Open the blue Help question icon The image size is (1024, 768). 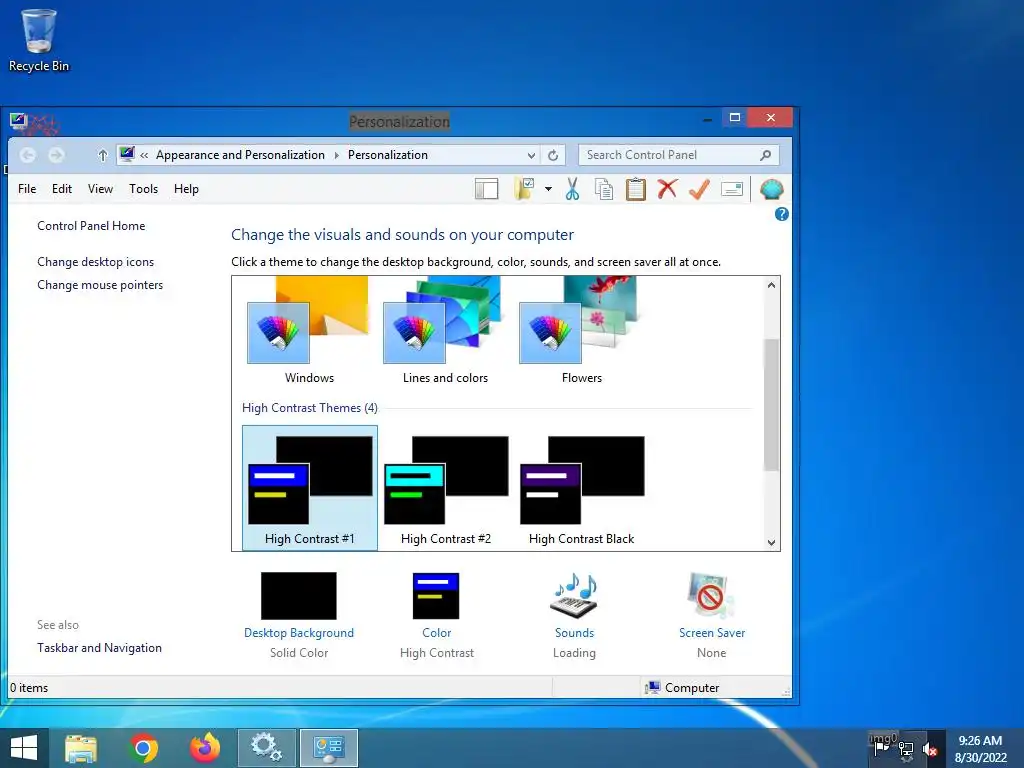pyautogui.click(x=782, y=214)
